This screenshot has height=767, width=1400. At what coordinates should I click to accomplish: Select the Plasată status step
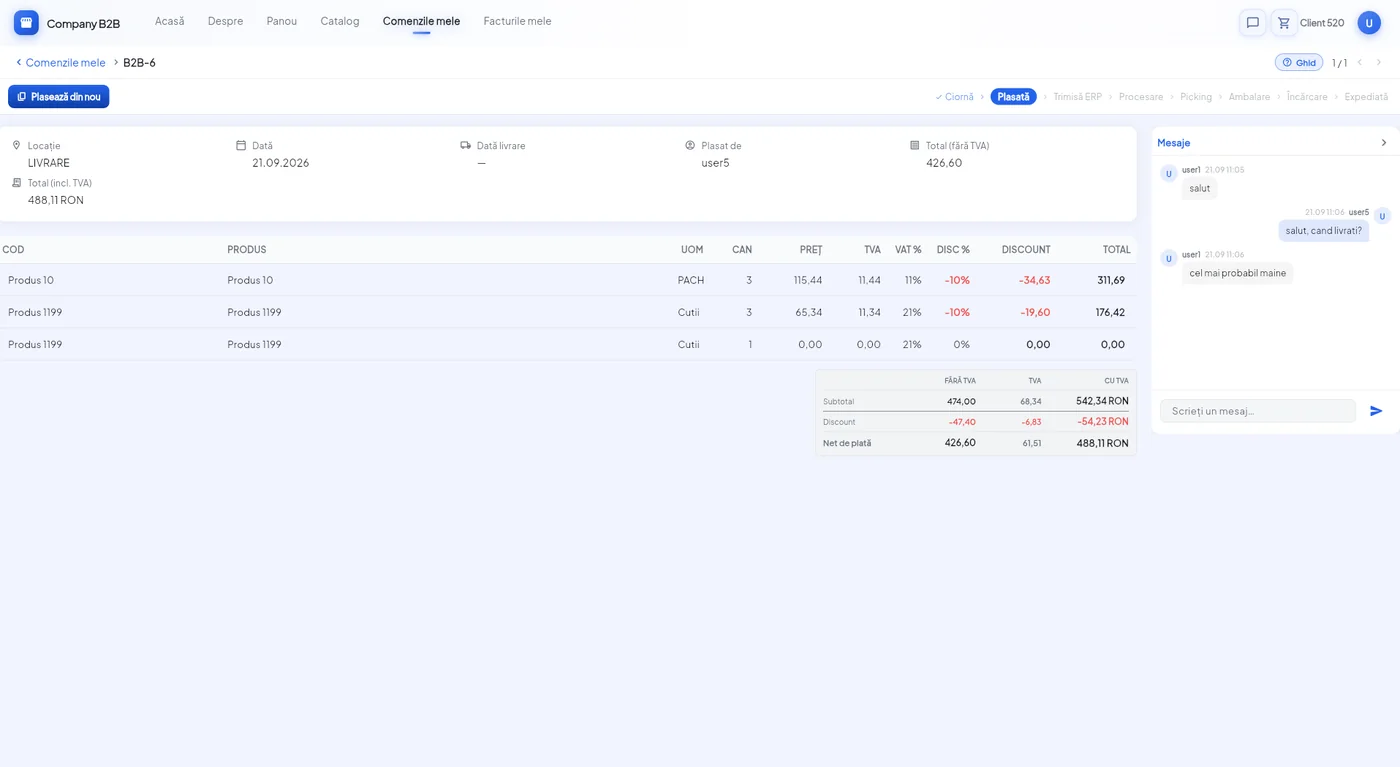coord(1013,97)
